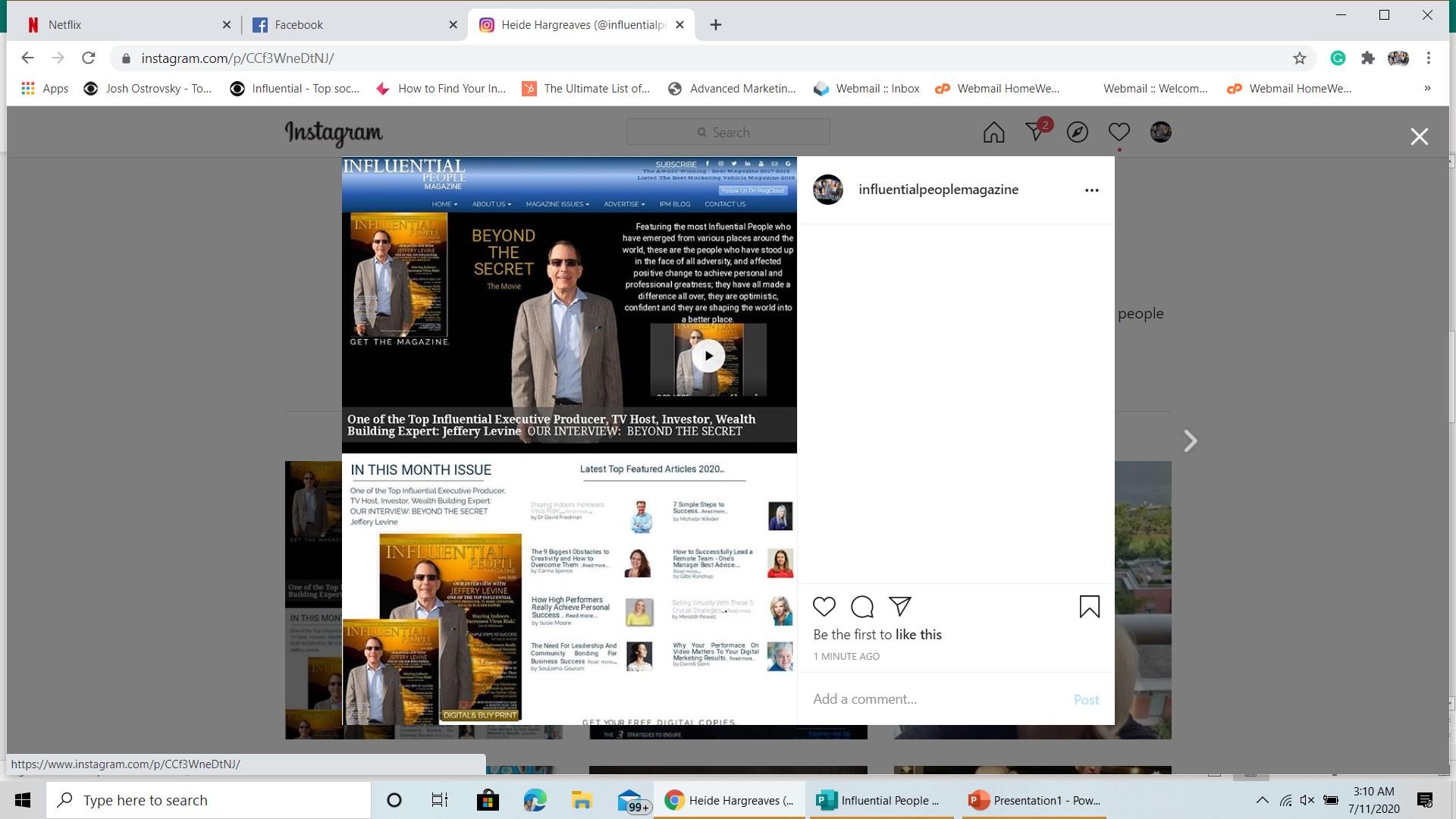
Task: Click the address bar URL
Action: click(x=237, y=58)
